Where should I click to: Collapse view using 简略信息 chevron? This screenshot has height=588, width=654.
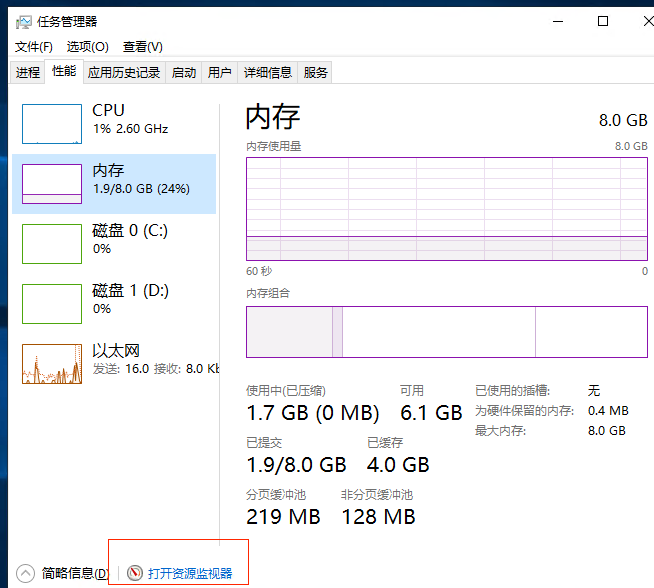coord(26,573)
